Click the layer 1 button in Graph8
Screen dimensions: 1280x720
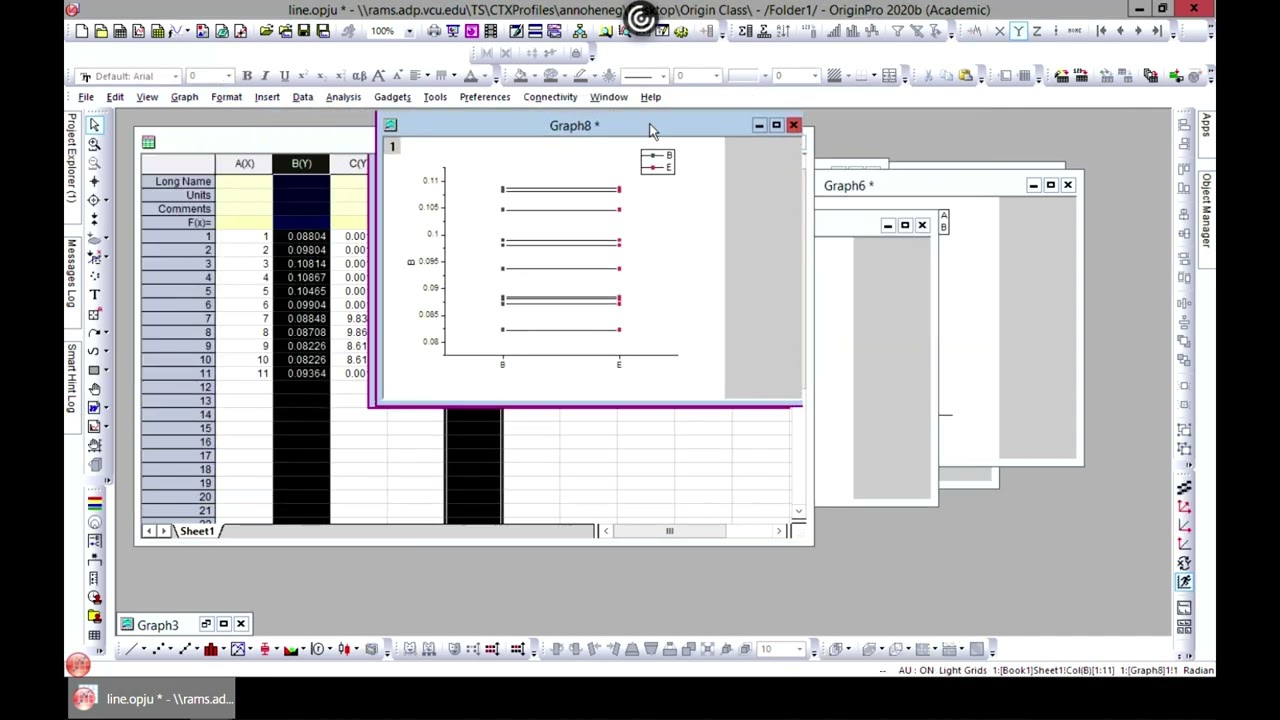click(392, 147)
